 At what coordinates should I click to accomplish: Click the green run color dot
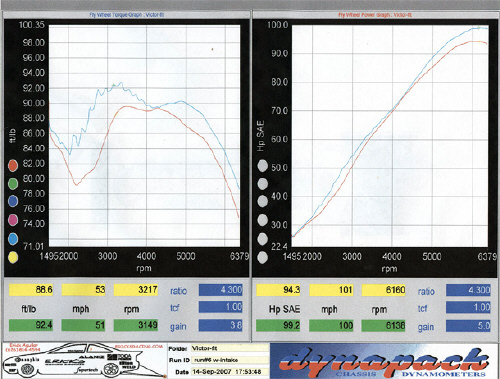tap(13, 183)
